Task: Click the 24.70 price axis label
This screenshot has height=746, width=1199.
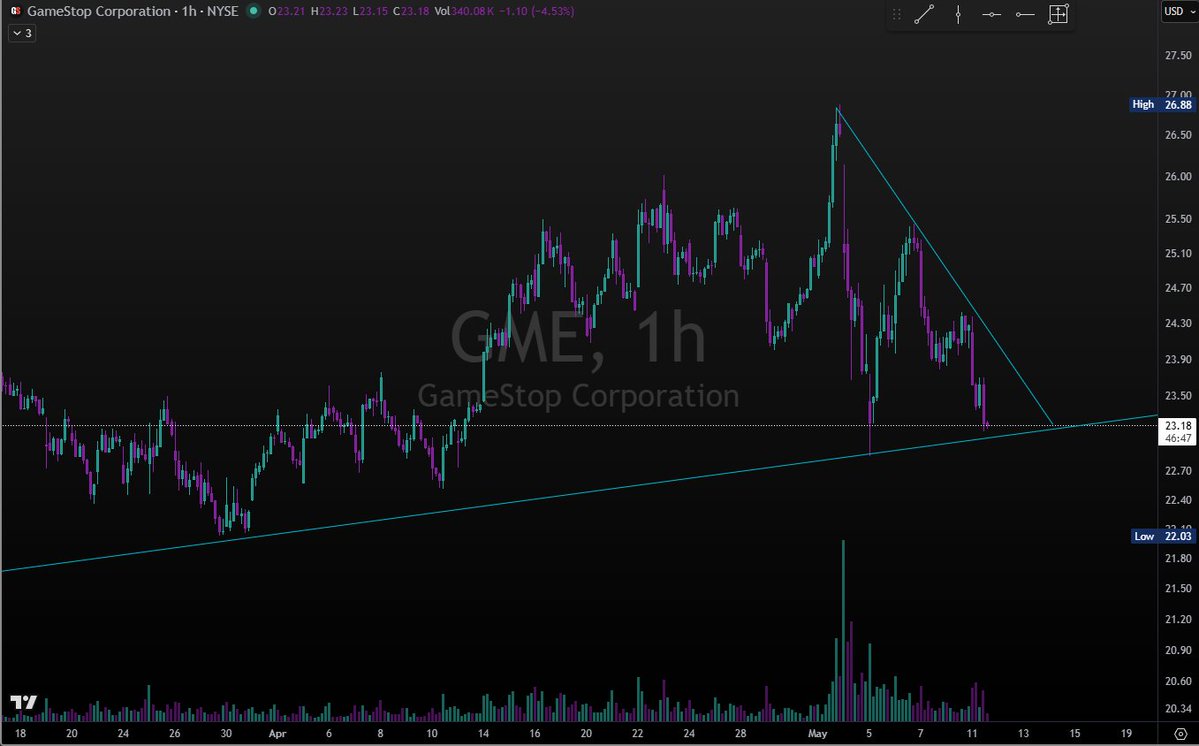Action: [1178, 288]
